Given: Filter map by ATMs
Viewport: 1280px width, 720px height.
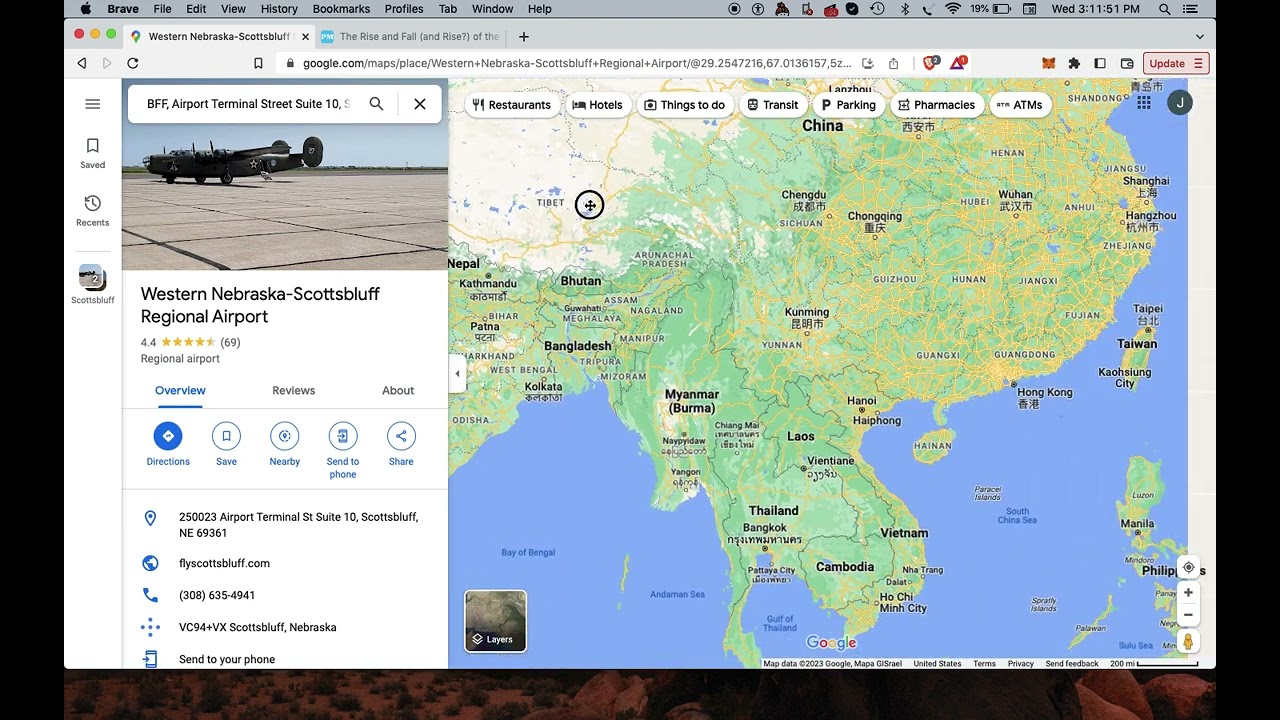Looking at the screenshot, I should pos(1020,105).
